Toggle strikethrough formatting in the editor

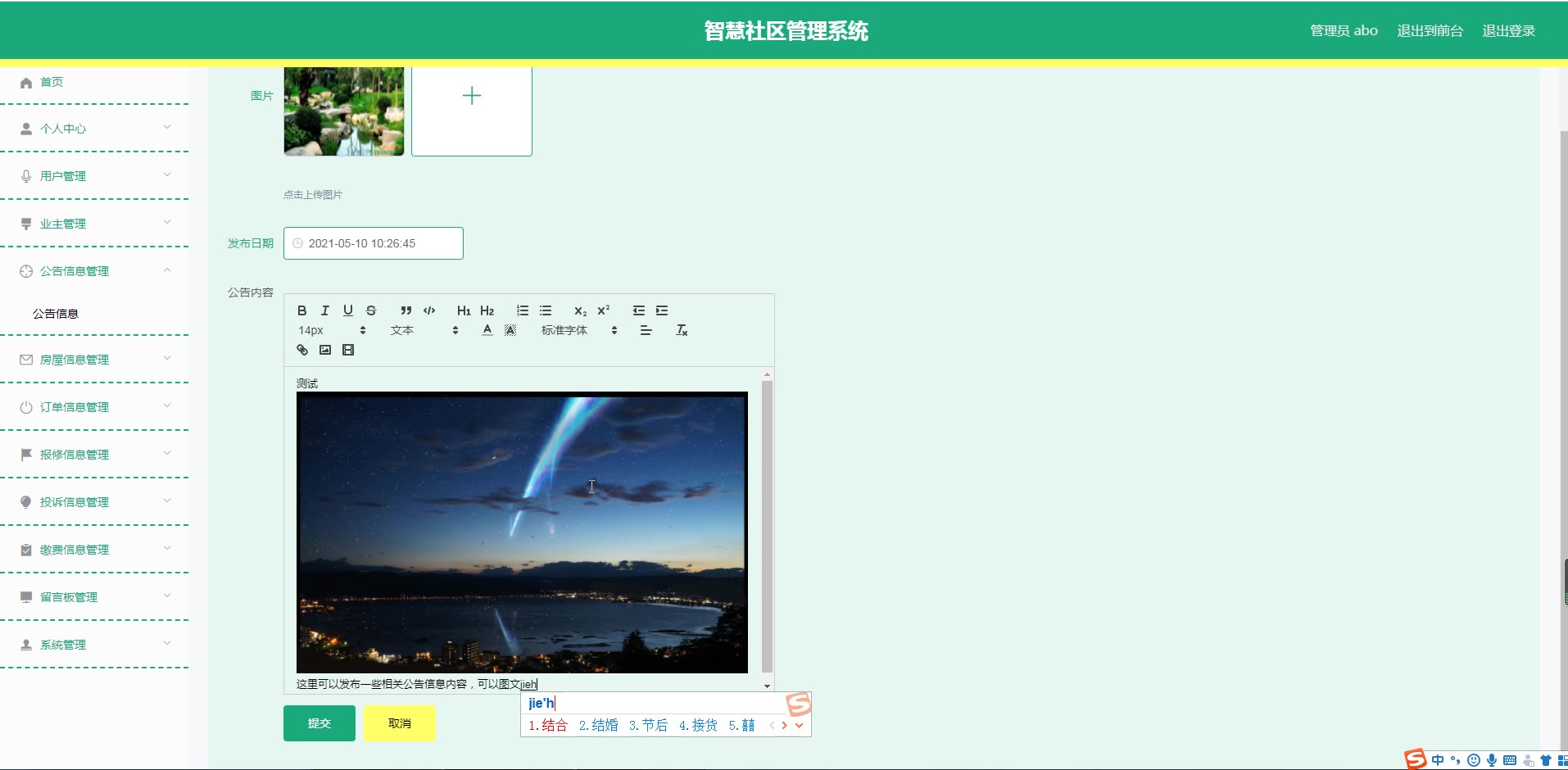coord(371,310)
